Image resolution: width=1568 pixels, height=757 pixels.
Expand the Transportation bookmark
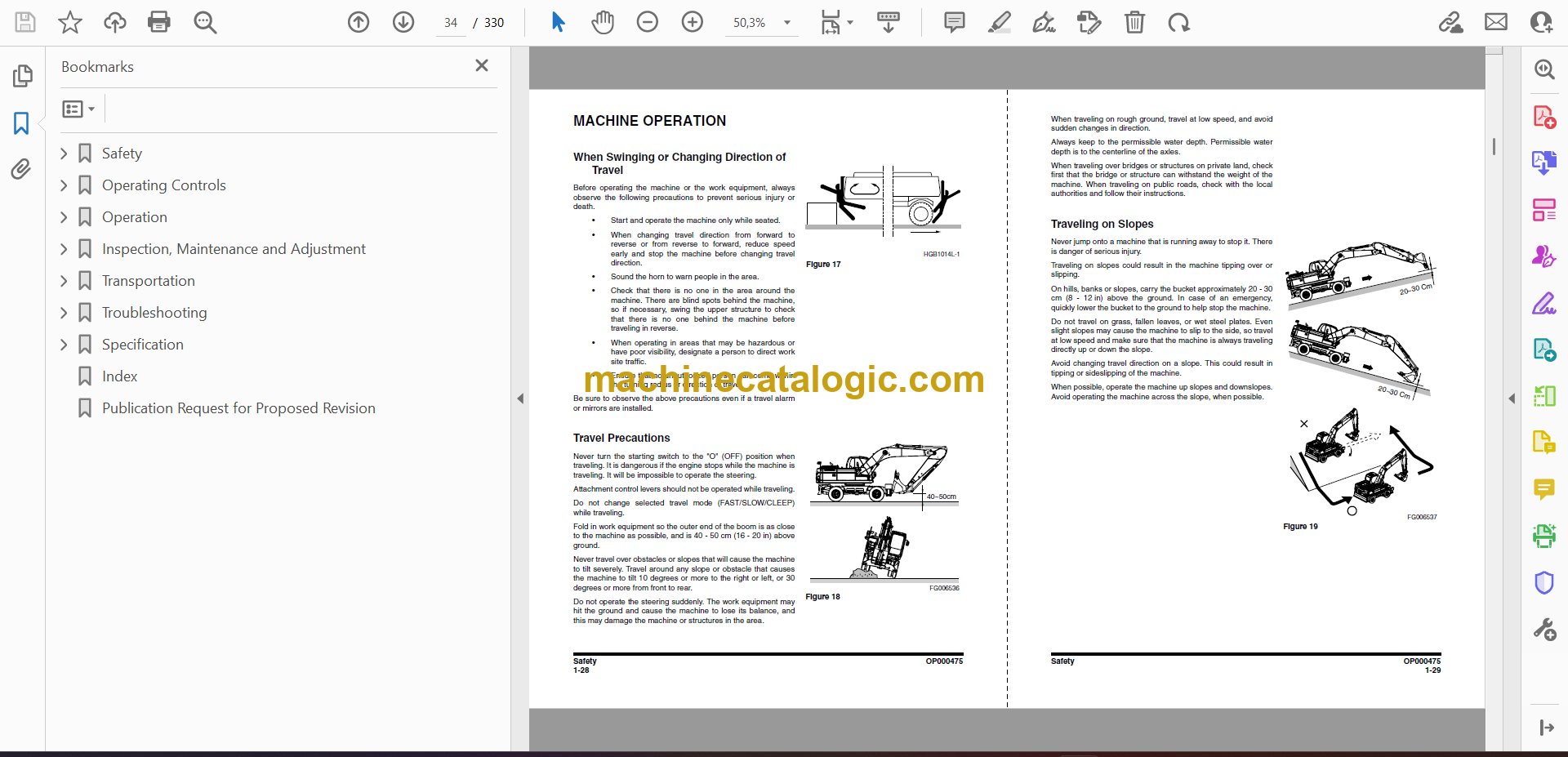[x=64, y=281]
